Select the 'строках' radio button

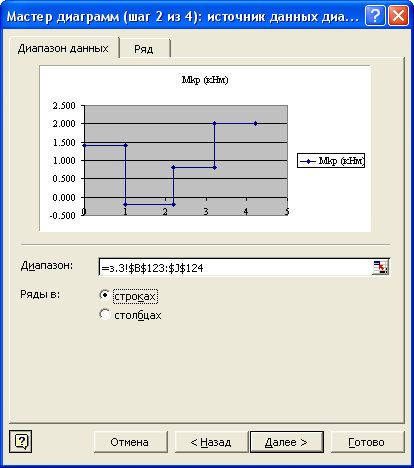pos(105,295)
